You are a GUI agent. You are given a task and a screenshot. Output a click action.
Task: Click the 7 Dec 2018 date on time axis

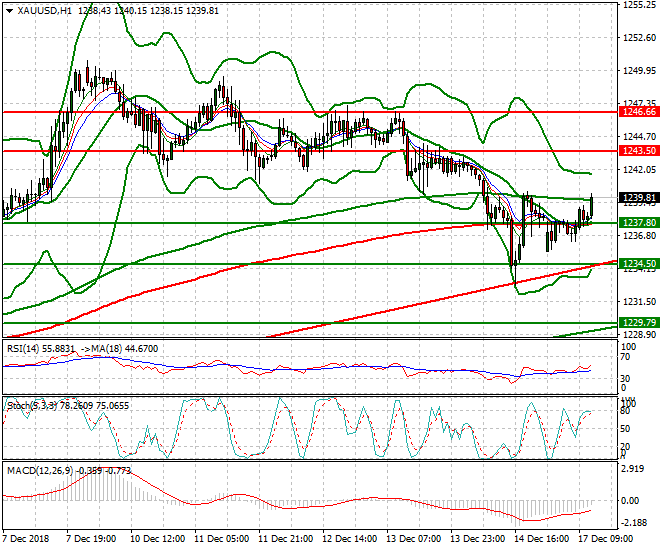[25, 538]
